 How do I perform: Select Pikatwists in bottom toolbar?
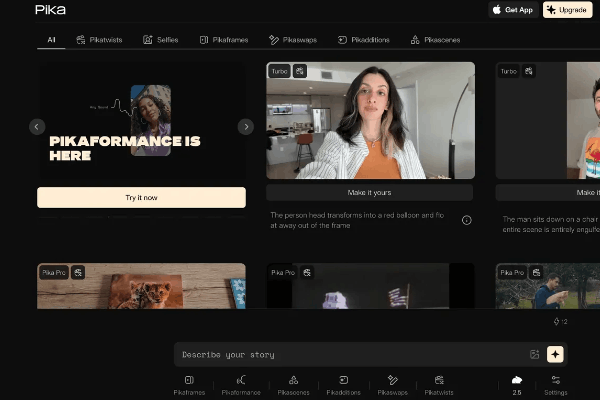(x=439, y=385)
